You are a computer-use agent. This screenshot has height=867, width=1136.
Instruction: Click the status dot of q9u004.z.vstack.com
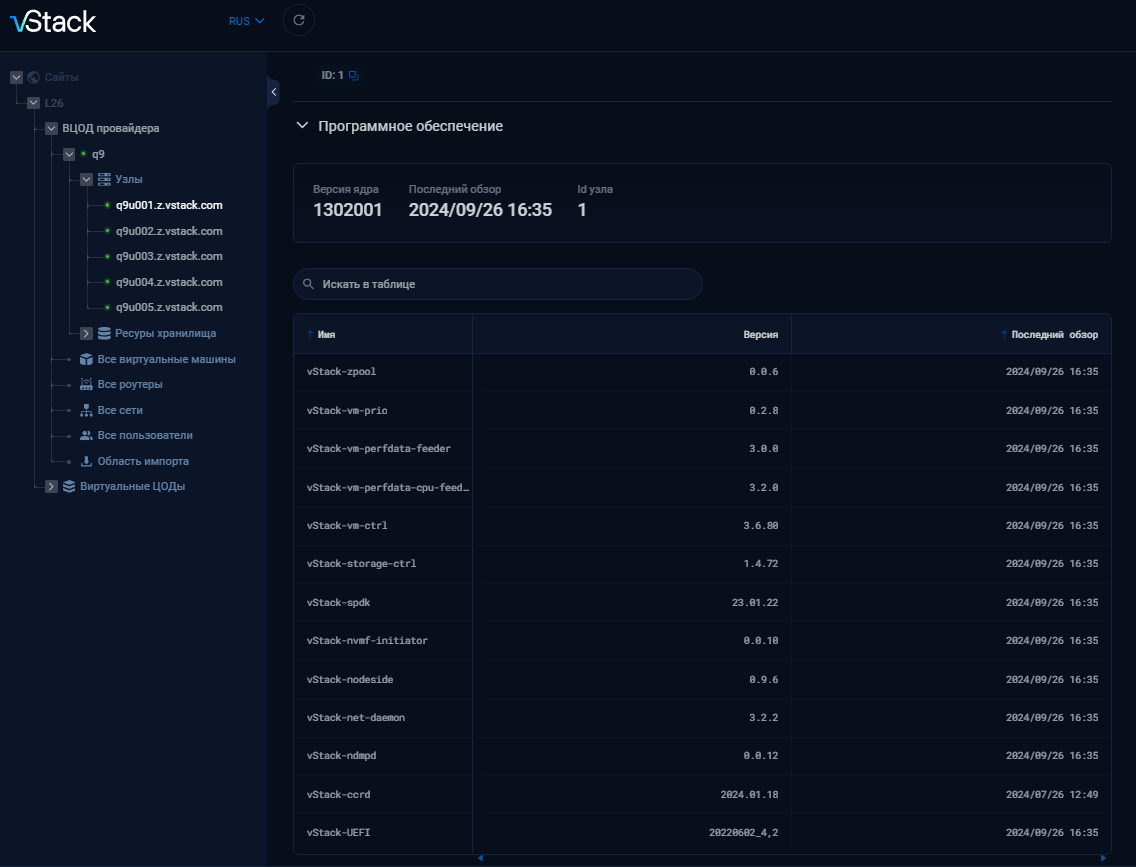coord(107,282)
